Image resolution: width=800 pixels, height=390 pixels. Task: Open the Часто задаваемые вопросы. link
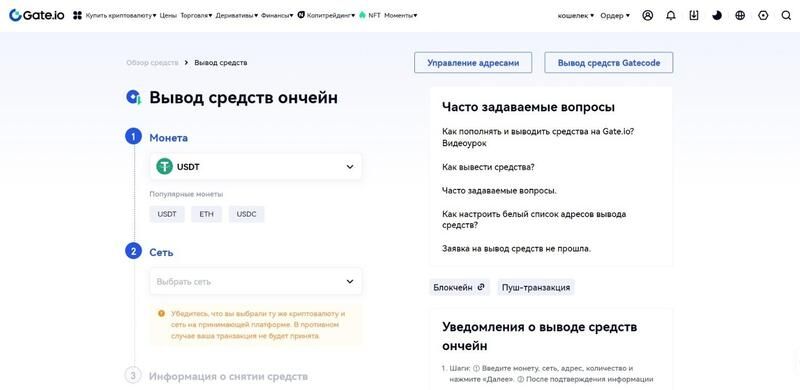pos(499,190)
